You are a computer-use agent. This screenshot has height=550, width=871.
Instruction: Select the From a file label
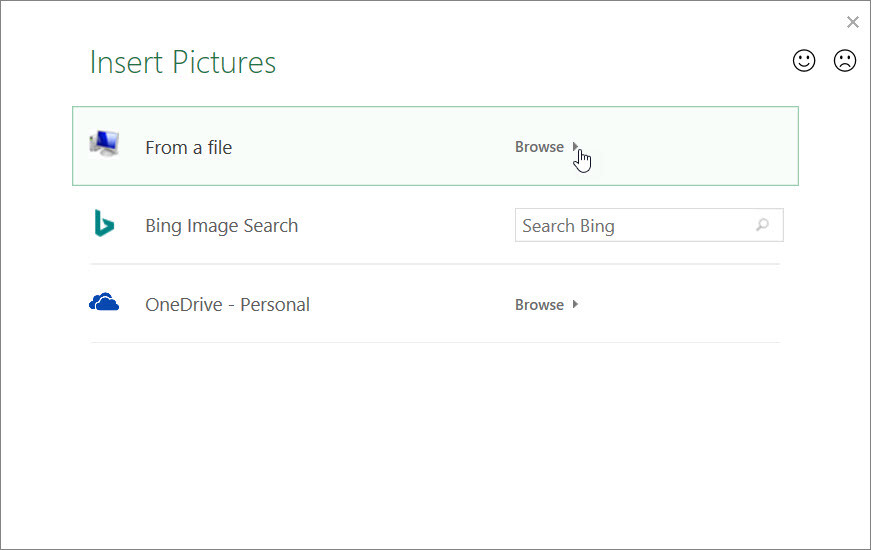click(x=188, y=148)
